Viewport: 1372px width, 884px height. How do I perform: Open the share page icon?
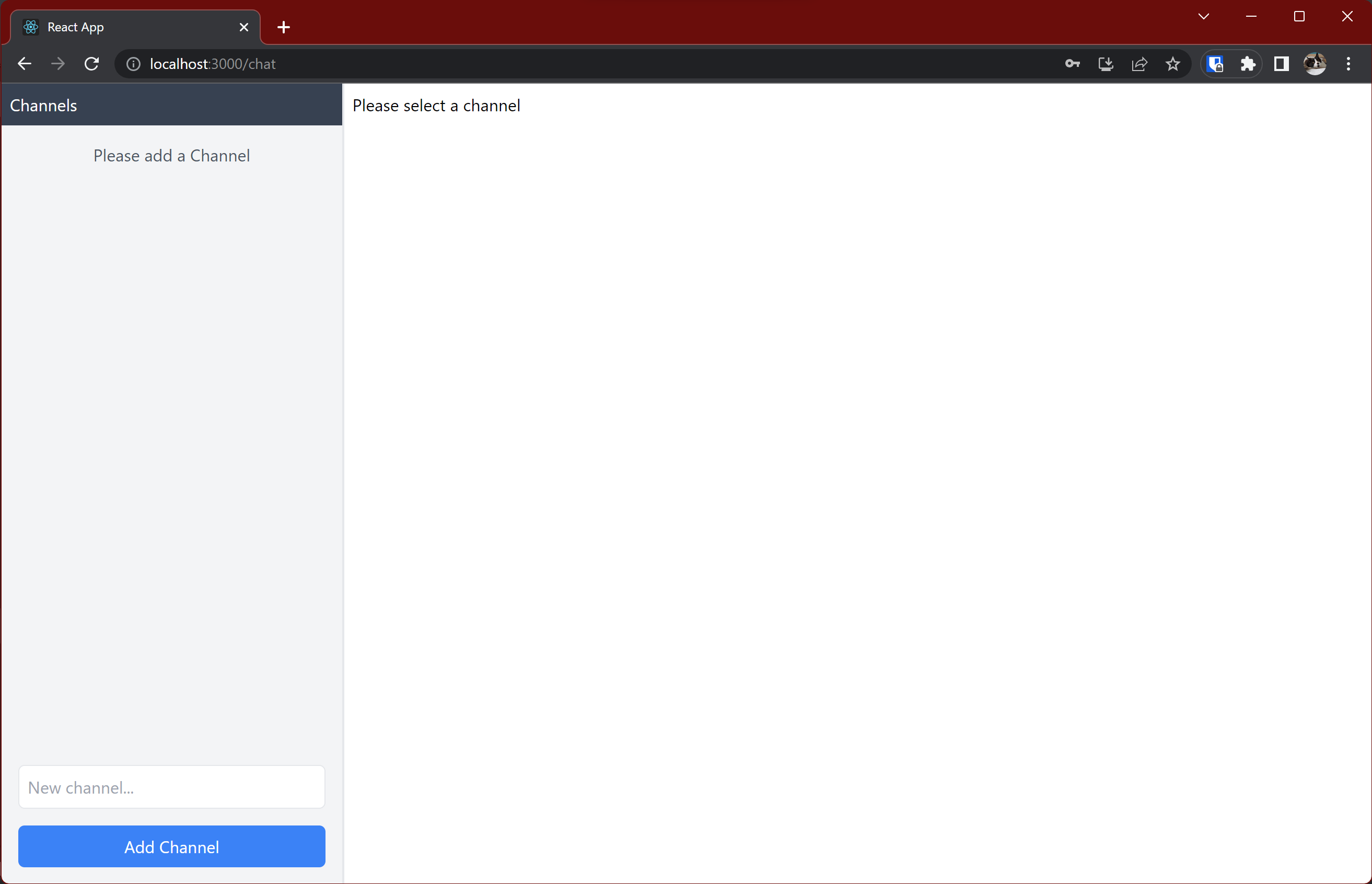1139,64
